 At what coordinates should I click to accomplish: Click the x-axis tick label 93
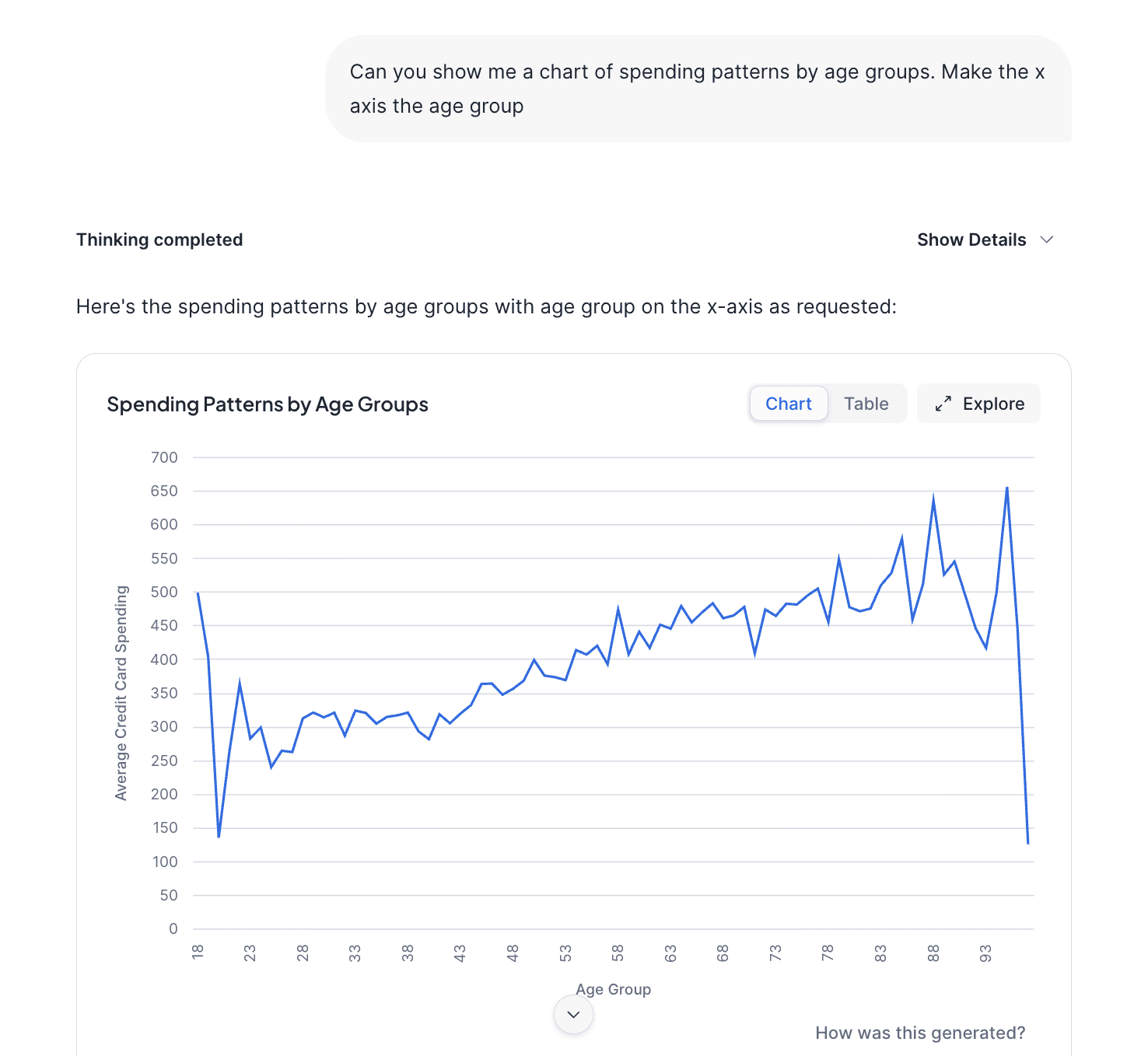click(985, 953)
